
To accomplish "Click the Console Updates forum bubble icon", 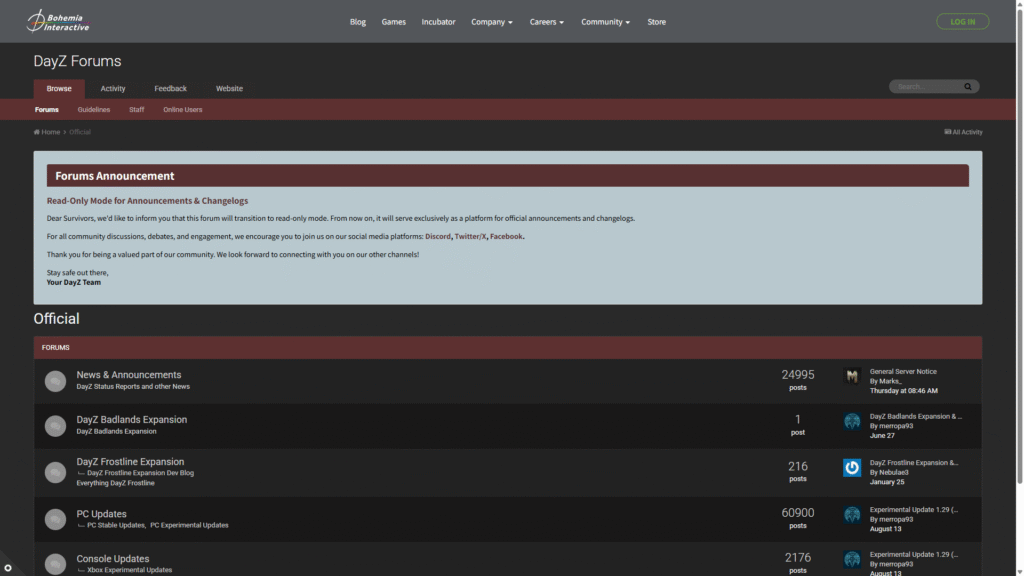I will (56, 564).
